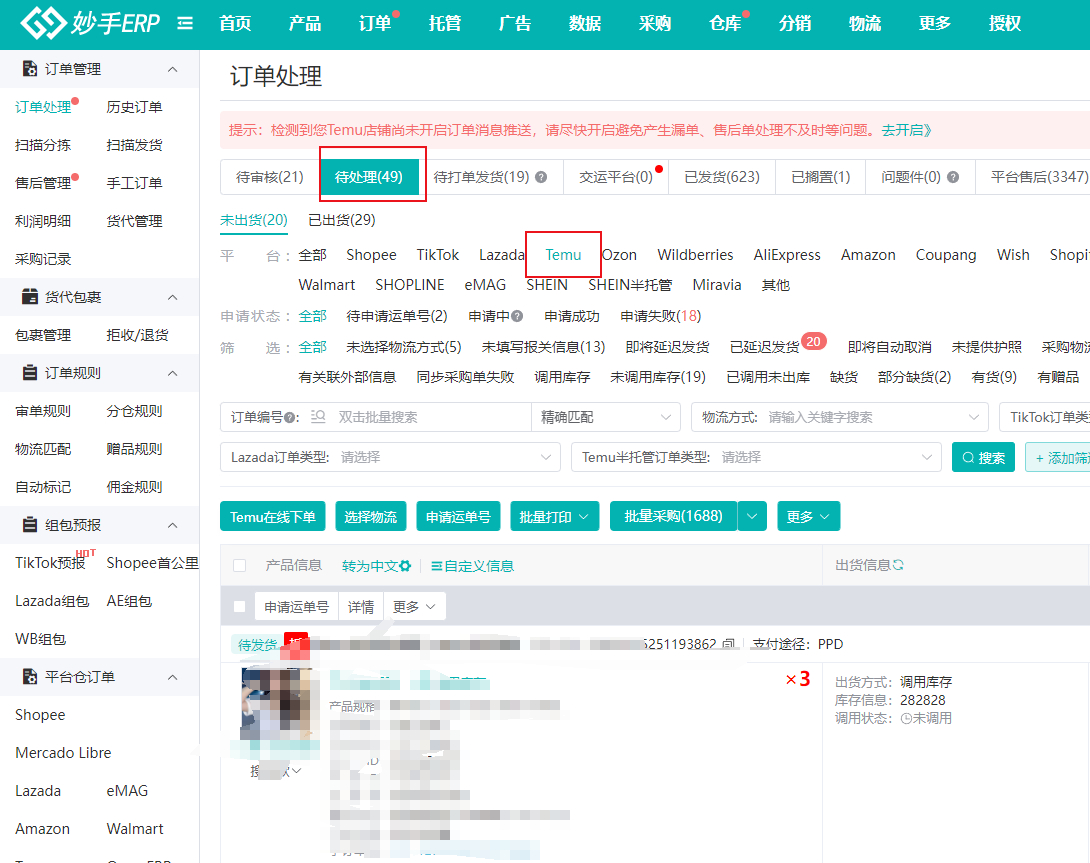Switch to the 已出货(29) sub-tab
The height and width of the screenshot is (863, 1090).
341,220
